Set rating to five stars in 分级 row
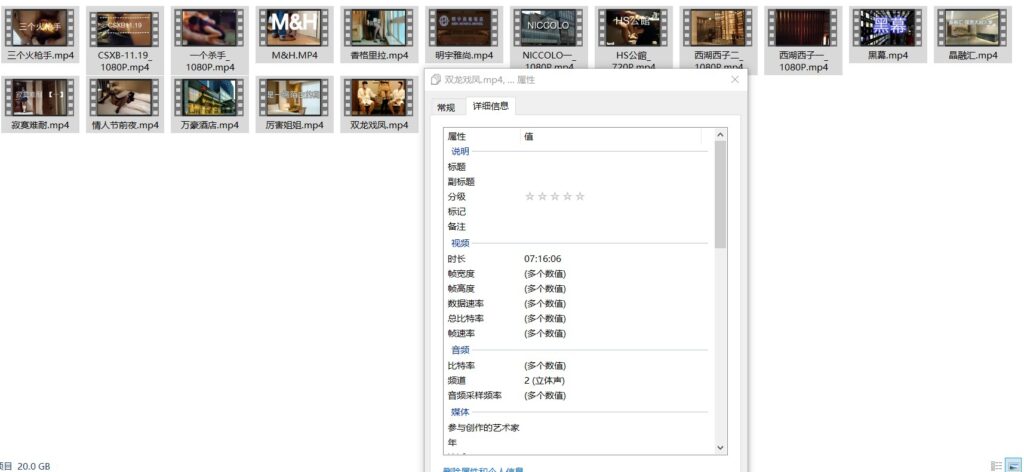Screen dimensions: 1024x472 [580, 197]
